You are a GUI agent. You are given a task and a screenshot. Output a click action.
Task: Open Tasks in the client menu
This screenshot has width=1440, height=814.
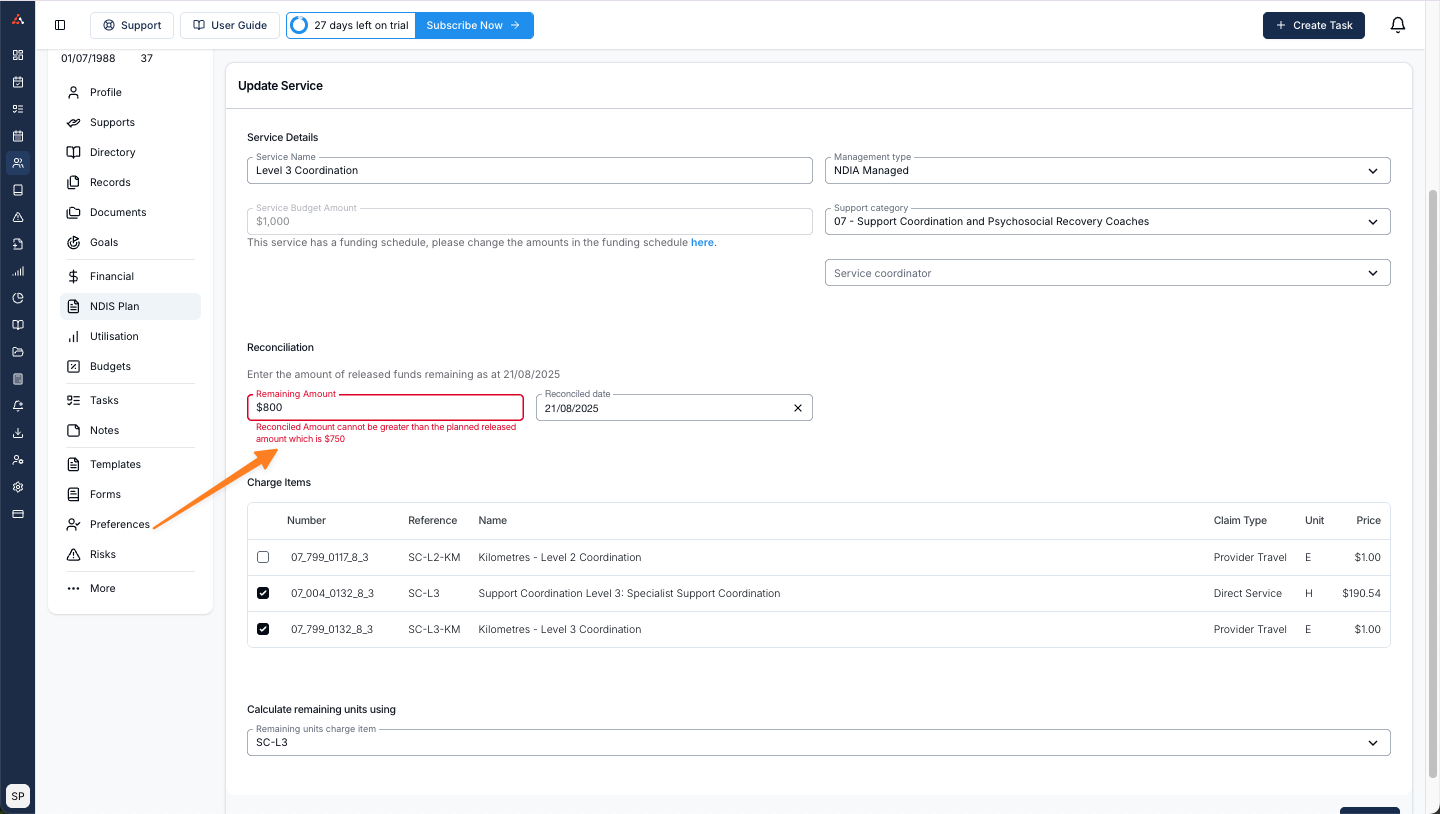130,400
